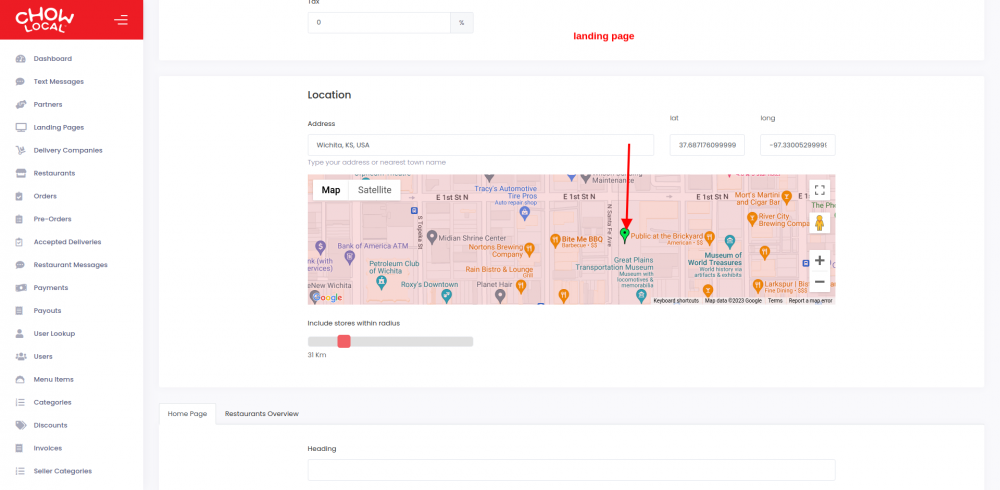Zoom in on the map
Image resolution: width=1000 pixels, height=490 pixels.
click(x=820, y=260)
